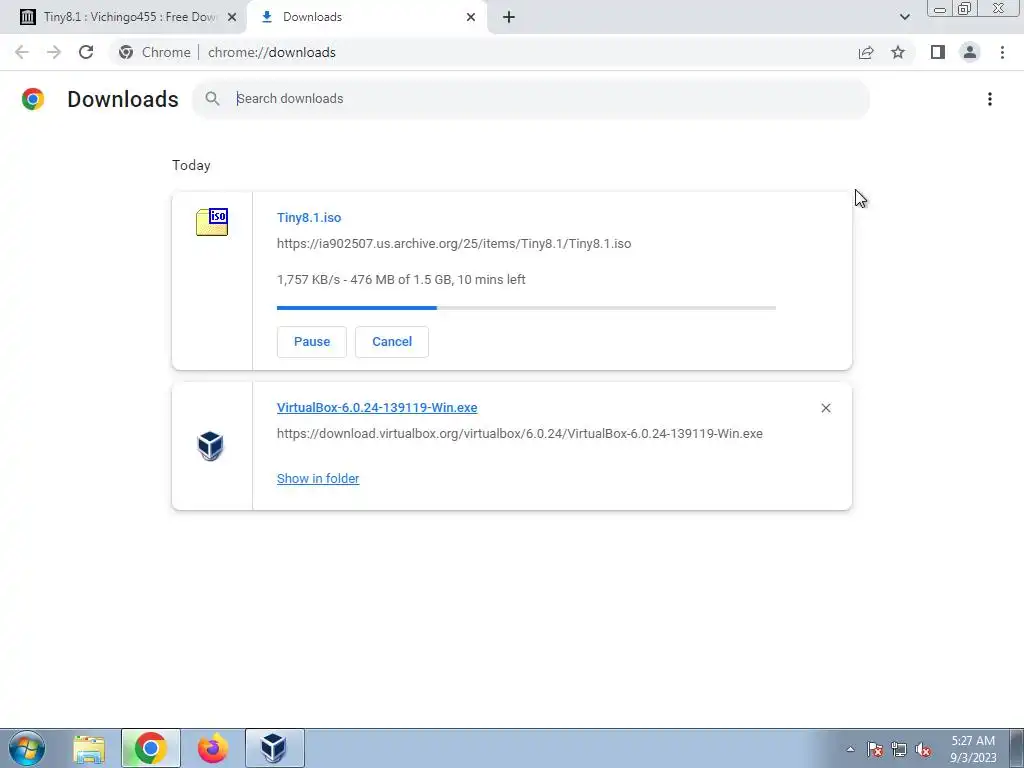Click the VirtualBox installer cube icon
The width and height of the screenshot is (1024, 768).
click(210, 446)
